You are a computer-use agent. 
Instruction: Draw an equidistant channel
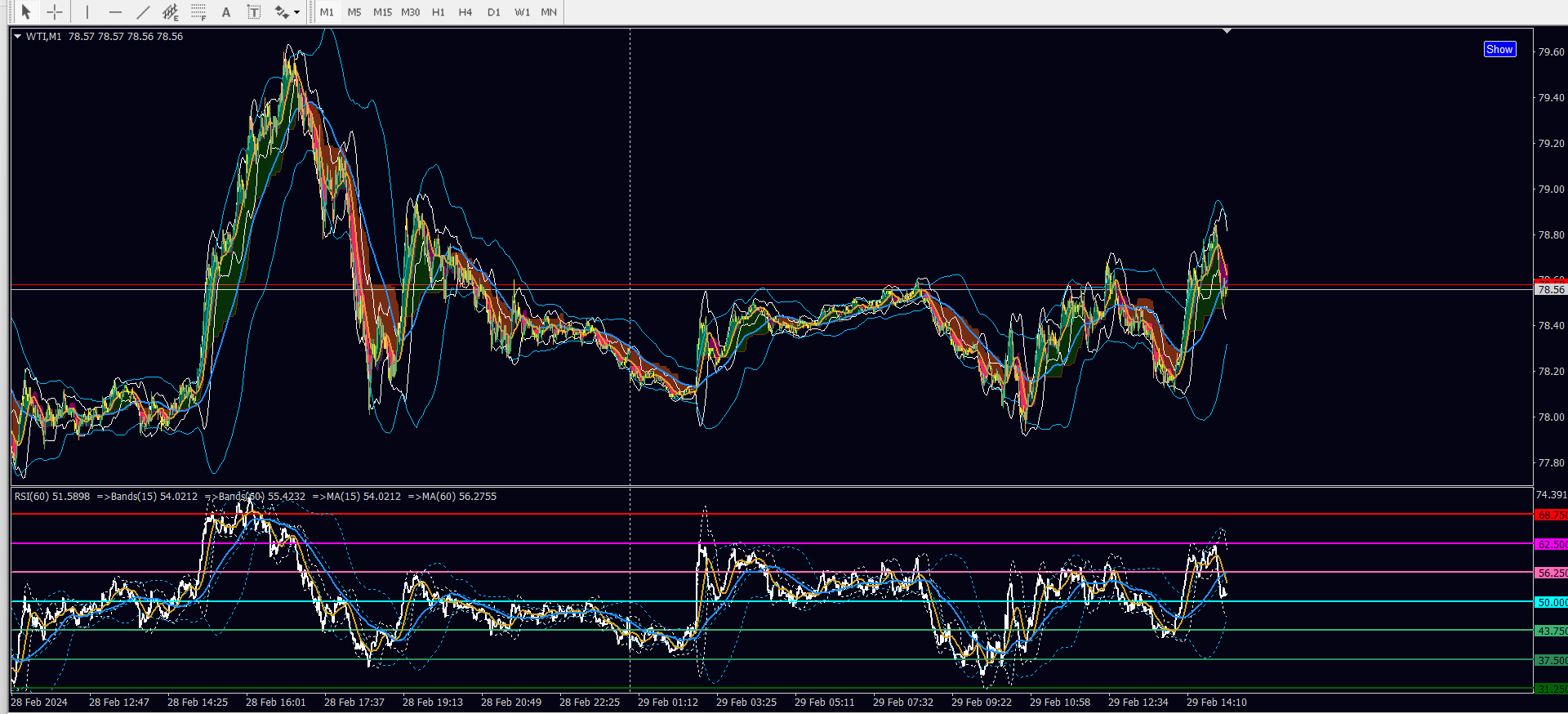coord(170,12)
